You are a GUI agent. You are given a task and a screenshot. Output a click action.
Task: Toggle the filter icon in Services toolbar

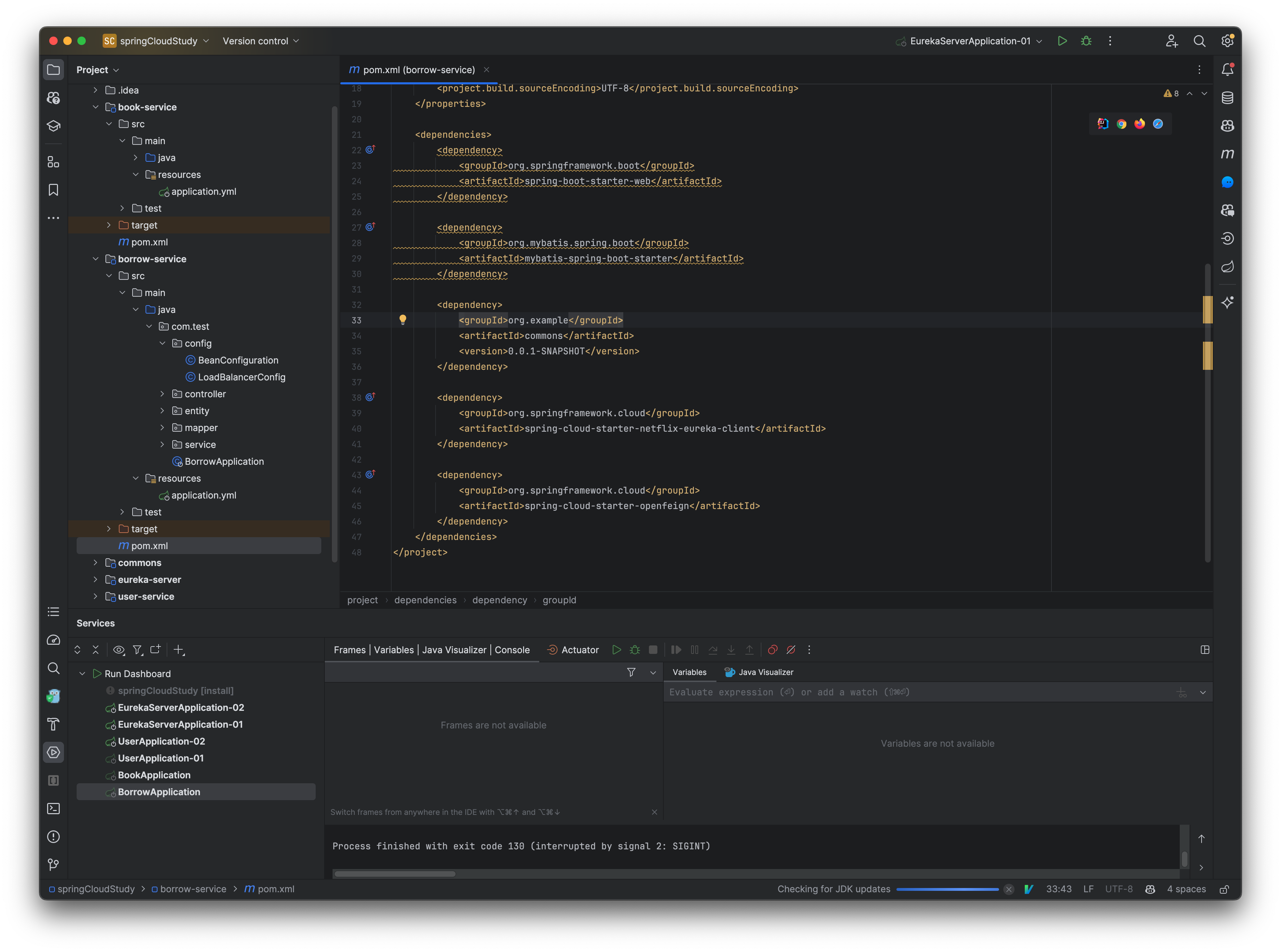pyautogui.click(x=138, y=649)
